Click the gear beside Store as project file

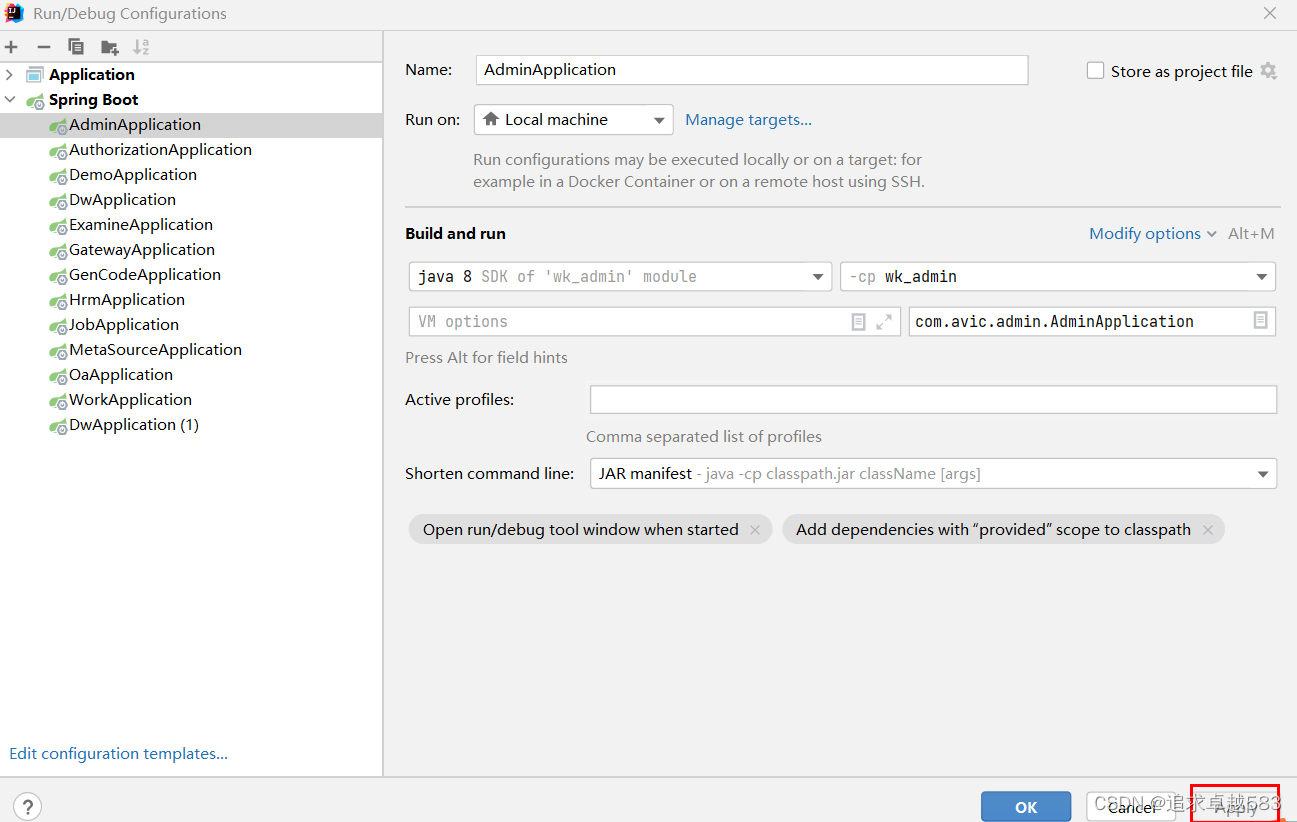coord(1268,71)
